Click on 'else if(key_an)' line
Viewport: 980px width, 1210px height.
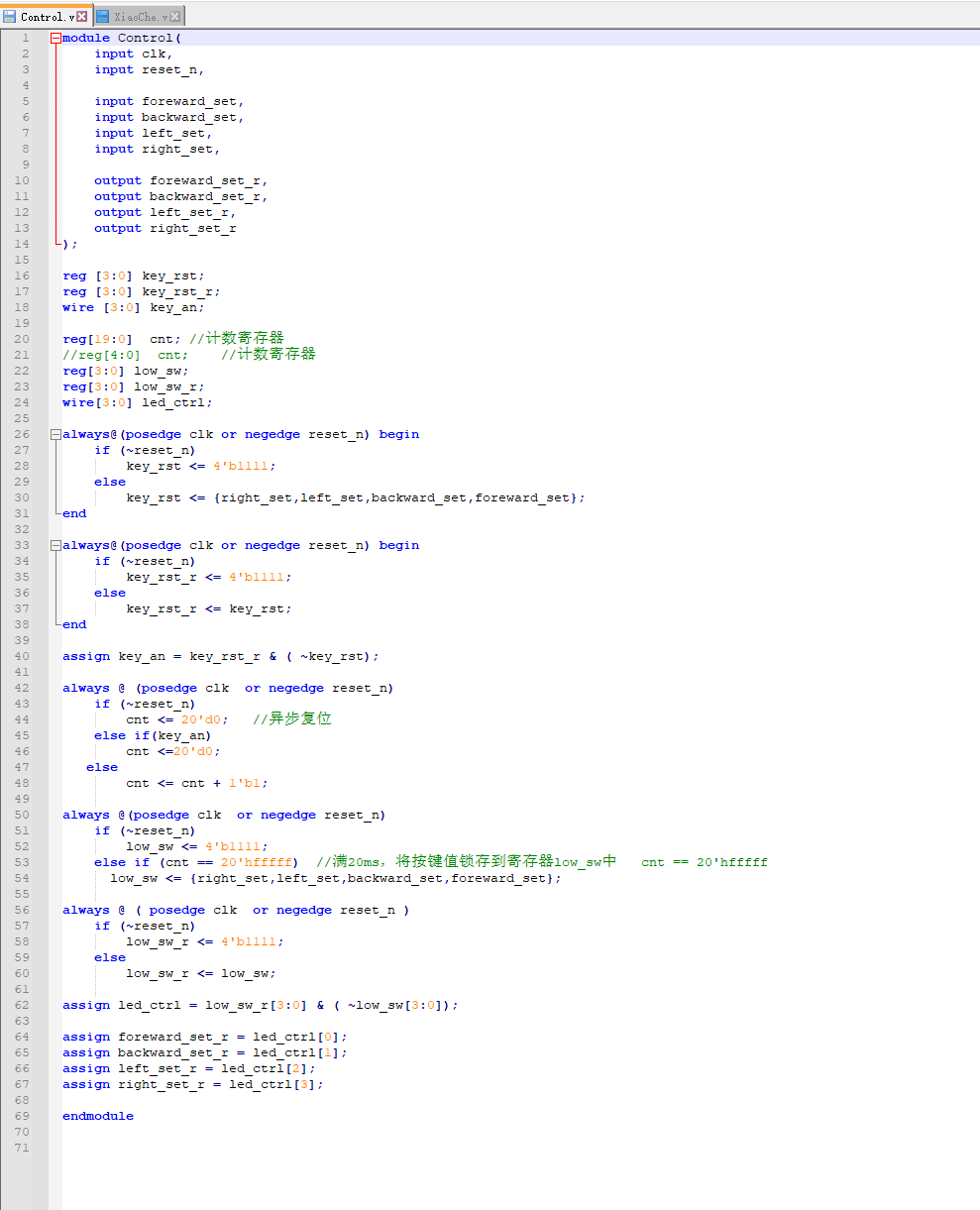tap(154, 735)
